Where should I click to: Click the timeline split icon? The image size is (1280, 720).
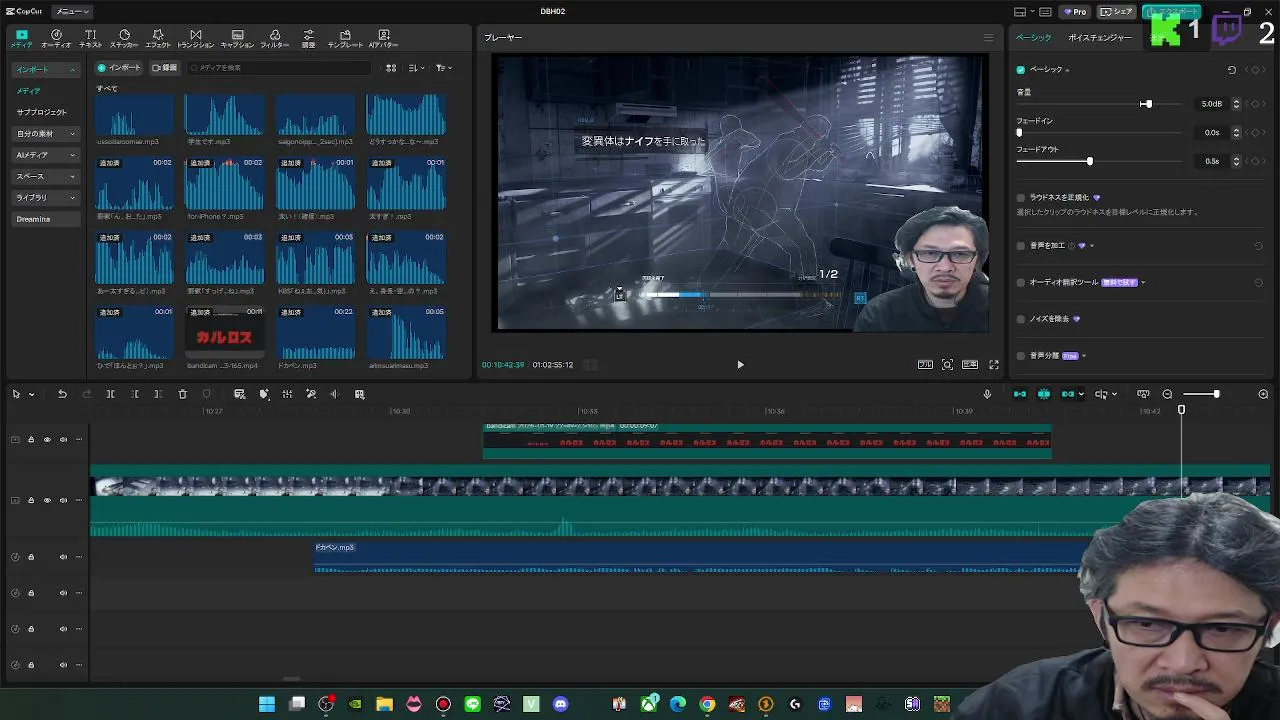pyautogui.click(x=110, y=394)
